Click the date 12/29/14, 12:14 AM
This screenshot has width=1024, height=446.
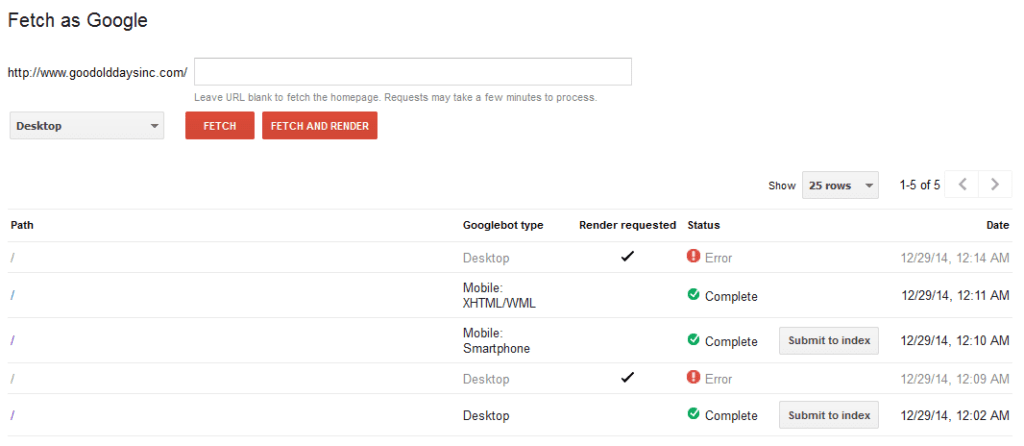[x=955, y=258]
